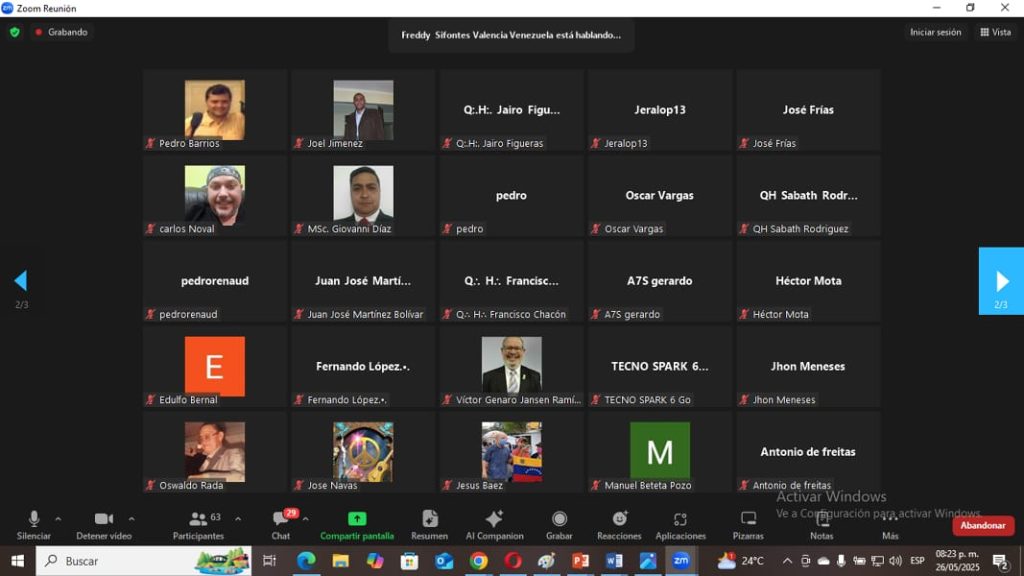This screenshot has width=1024, height=576.
Task: Expand video options arrow next to Detener vídeo
Action: [x=131, y=519]
